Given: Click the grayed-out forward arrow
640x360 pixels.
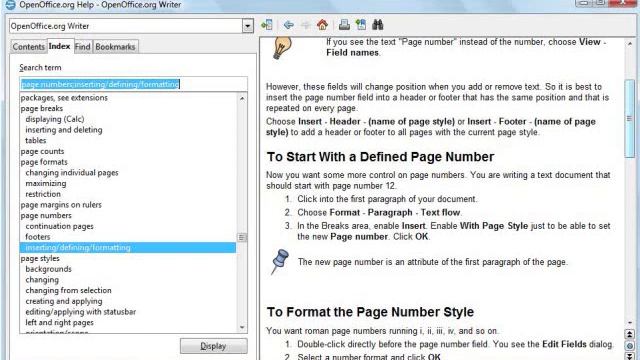Looking at the screenshot, I should [305, 25].
